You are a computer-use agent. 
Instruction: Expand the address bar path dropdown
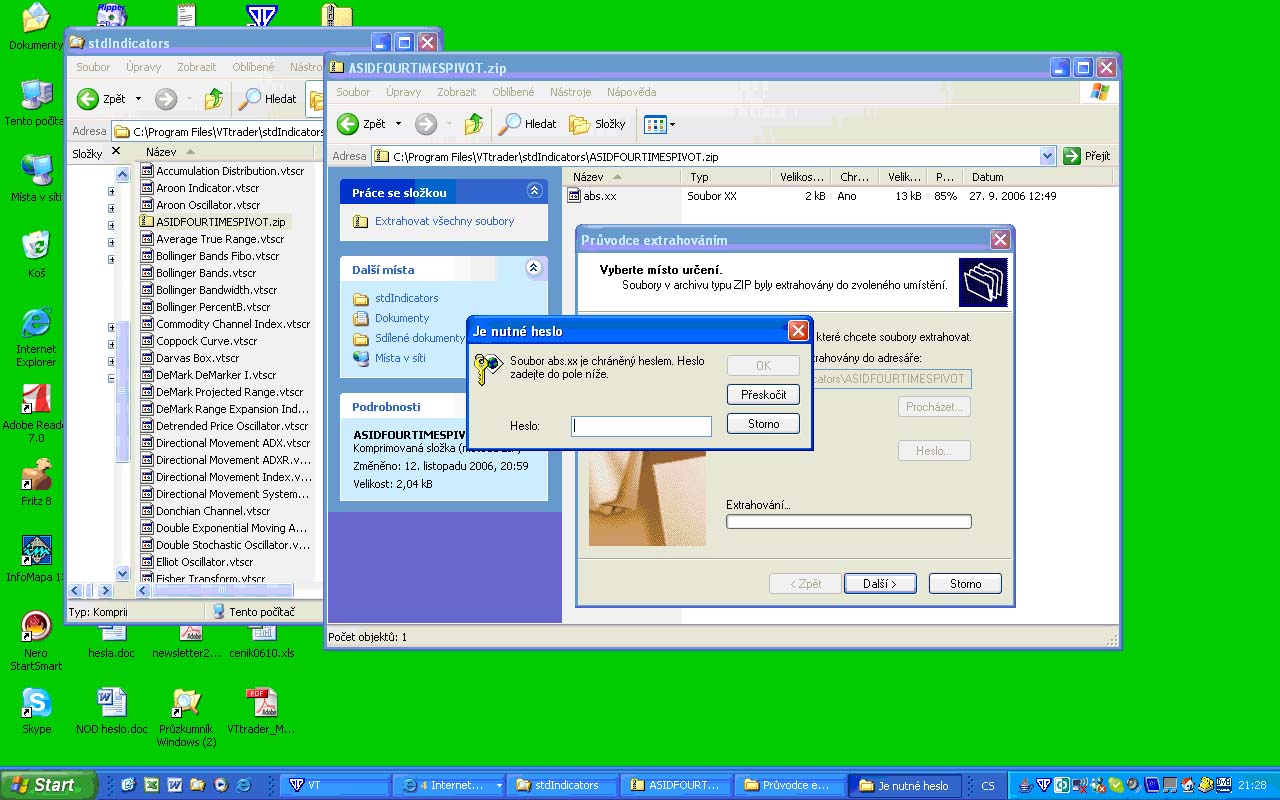click(1047, 156)
